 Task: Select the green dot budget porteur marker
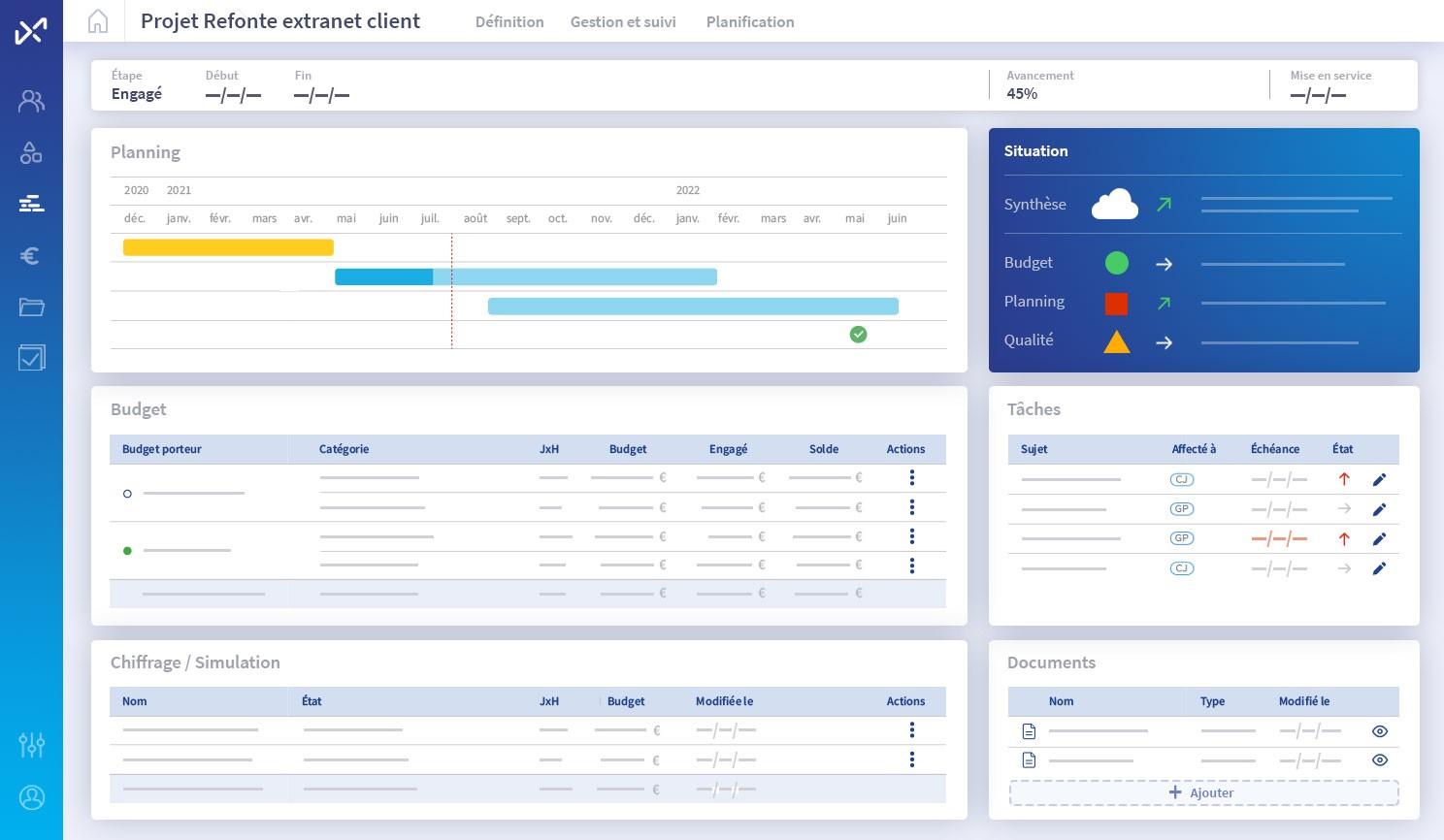[127, 551]
